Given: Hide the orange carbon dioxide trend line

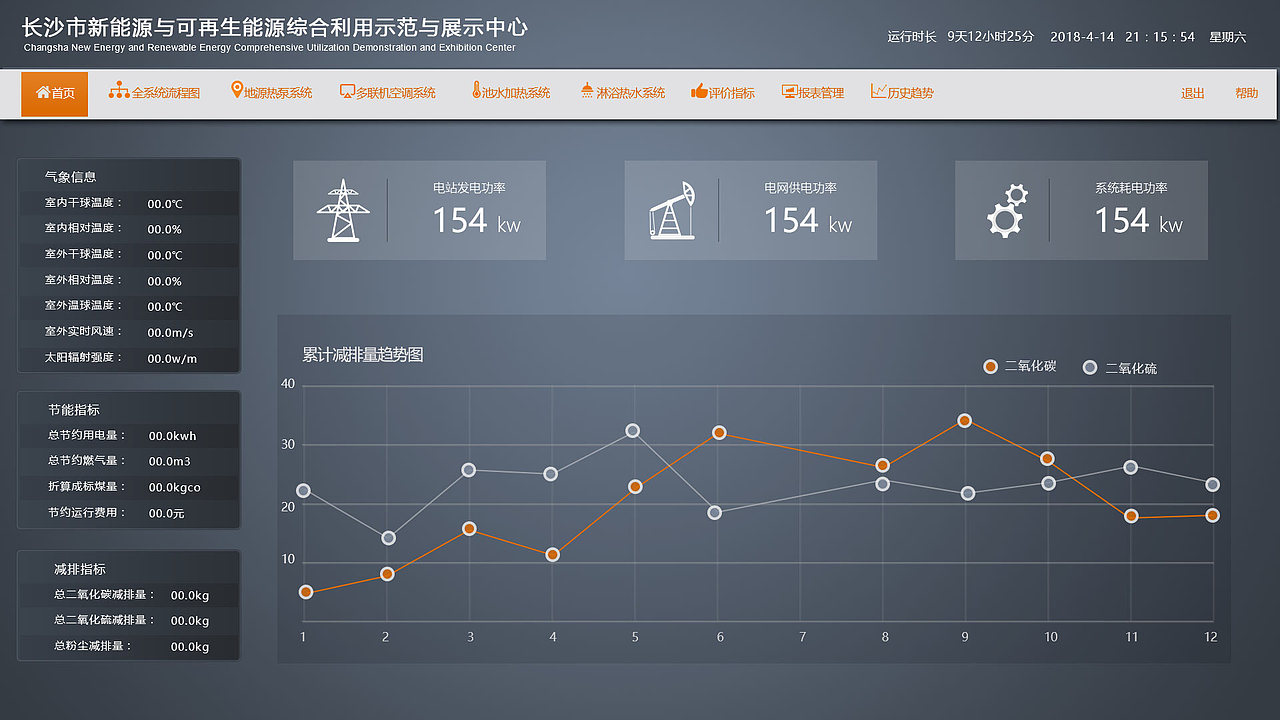Looking at the screenshot, I should point(990,367).
